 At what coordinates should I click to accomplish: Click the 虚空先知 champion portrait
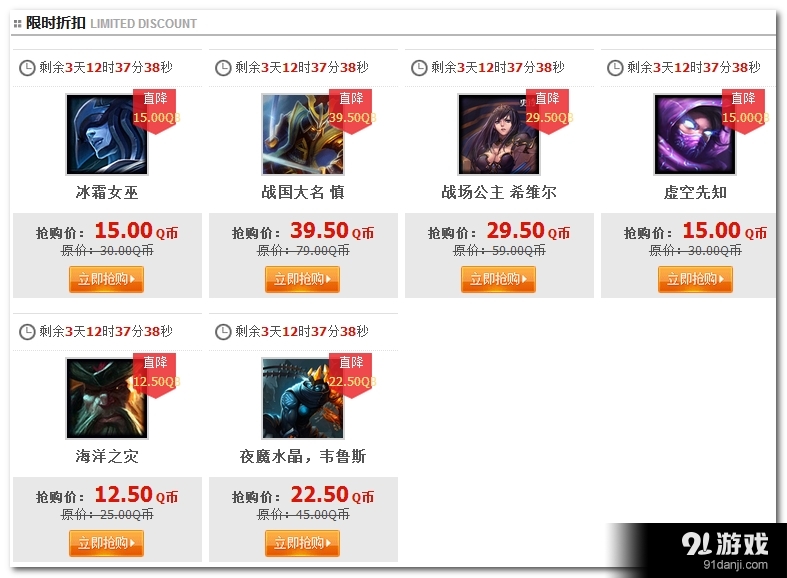click(695, 134)
